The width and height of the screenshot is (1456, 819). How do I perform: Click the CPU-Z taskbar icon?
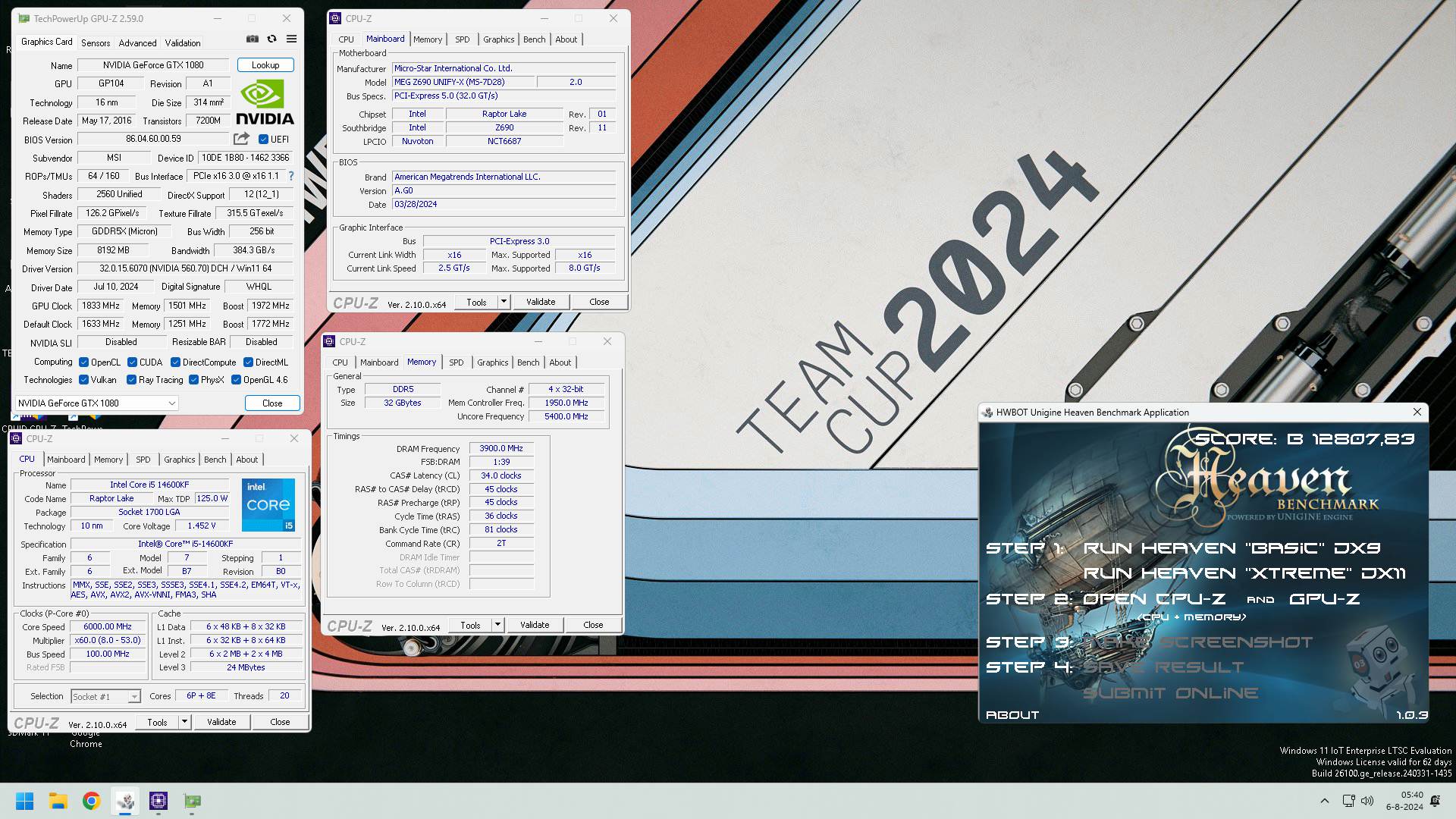(158, 801)
